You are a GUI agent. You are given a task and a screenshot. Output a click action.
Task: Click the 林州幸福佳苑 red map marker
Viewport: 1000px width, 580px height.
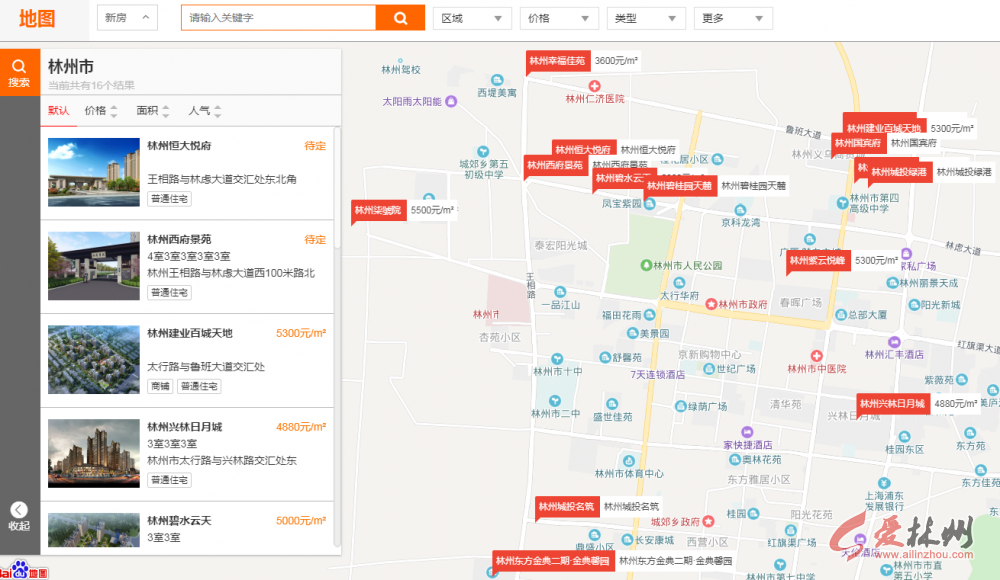tap(557, 61)
